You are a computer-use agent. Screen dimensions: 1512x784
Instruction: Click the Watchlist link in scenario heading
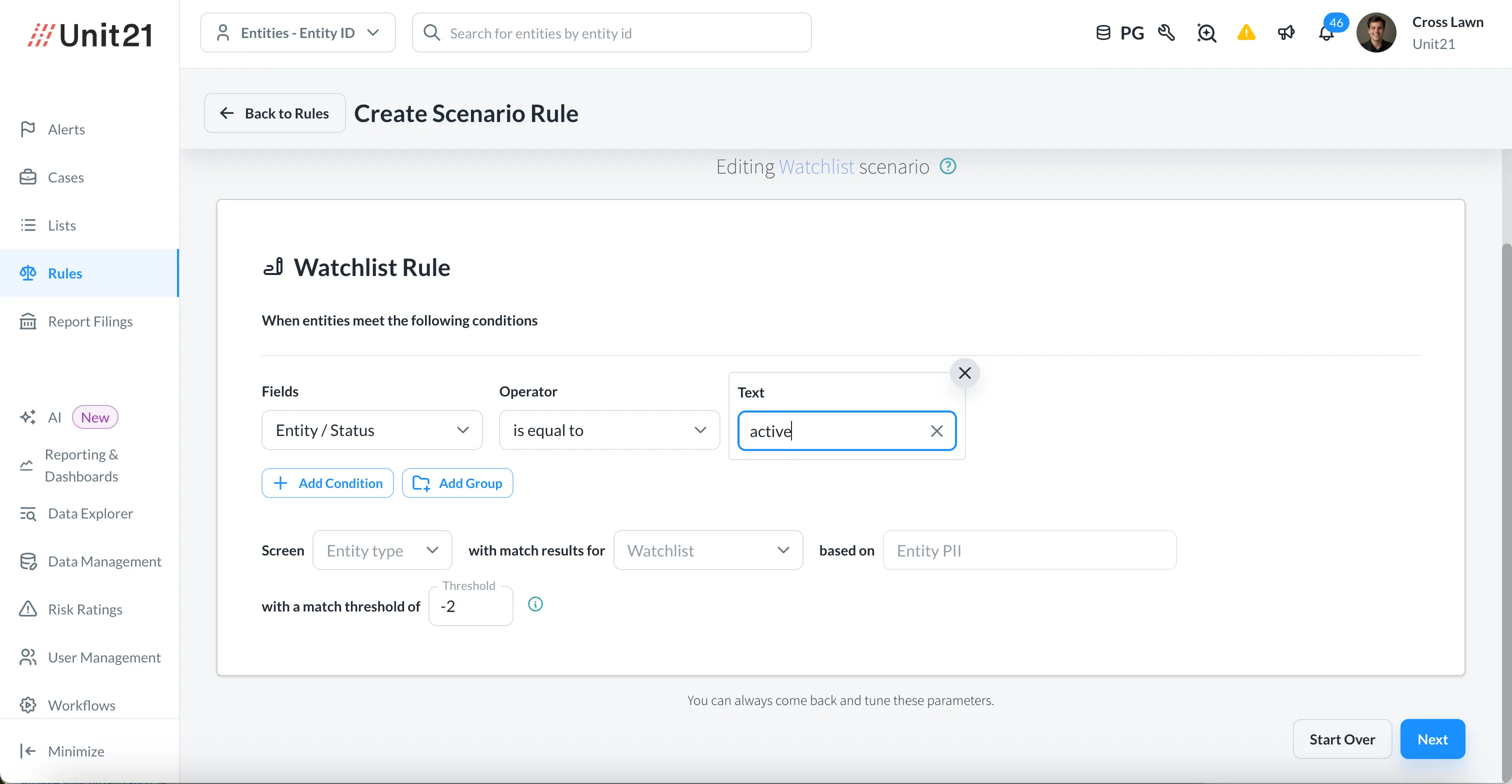point(816,166)
